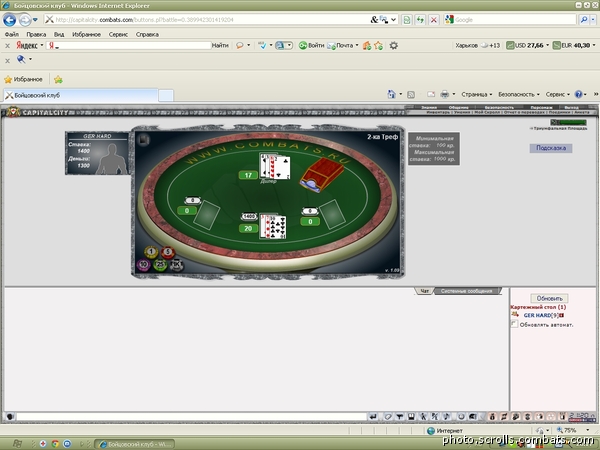Open Yandex toolbar settings gear
This screenshot has width=600, height=450.
pos(393,46)
